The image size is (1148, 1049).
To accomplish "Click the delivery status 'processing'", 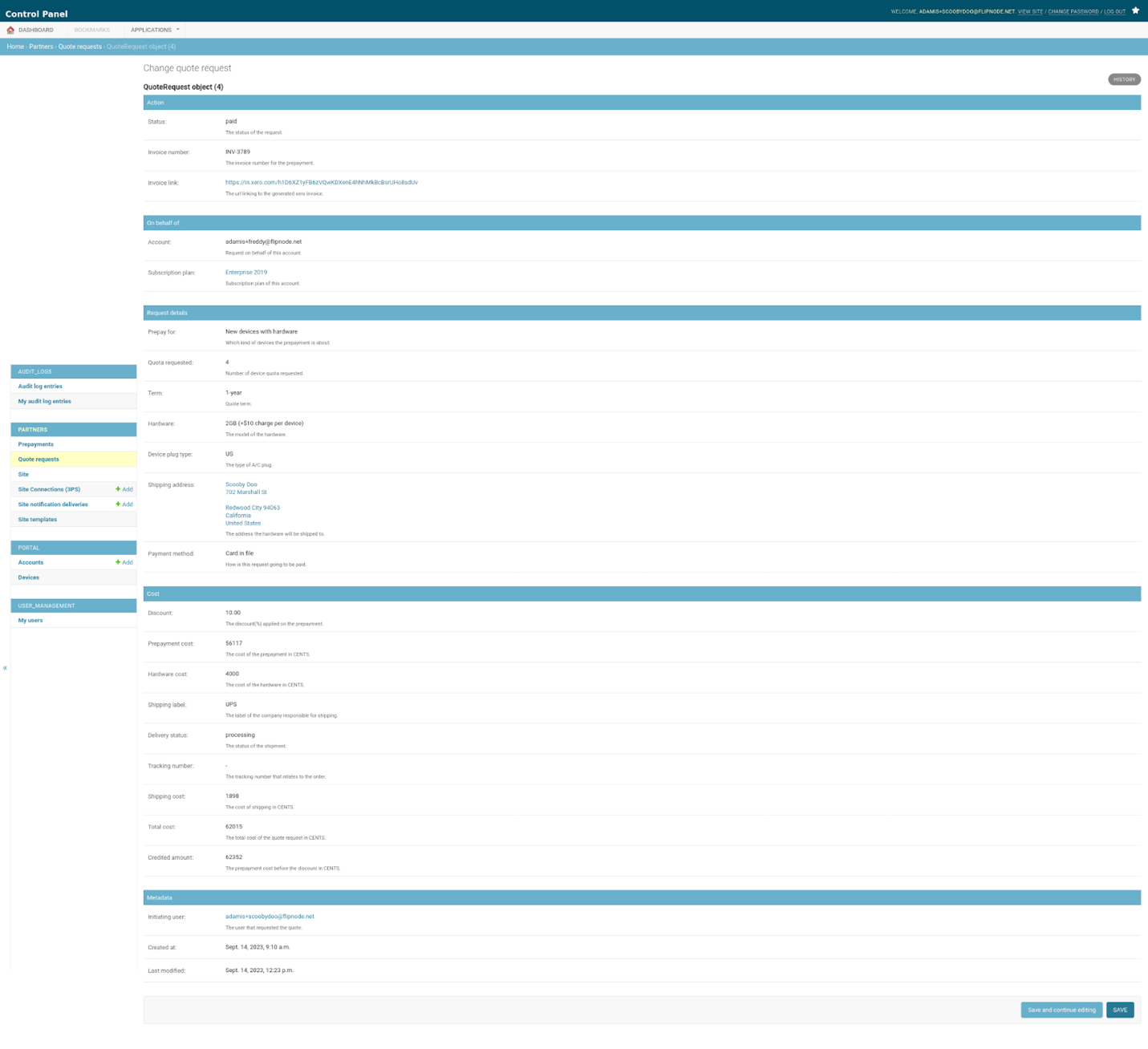I will point(240,735).
